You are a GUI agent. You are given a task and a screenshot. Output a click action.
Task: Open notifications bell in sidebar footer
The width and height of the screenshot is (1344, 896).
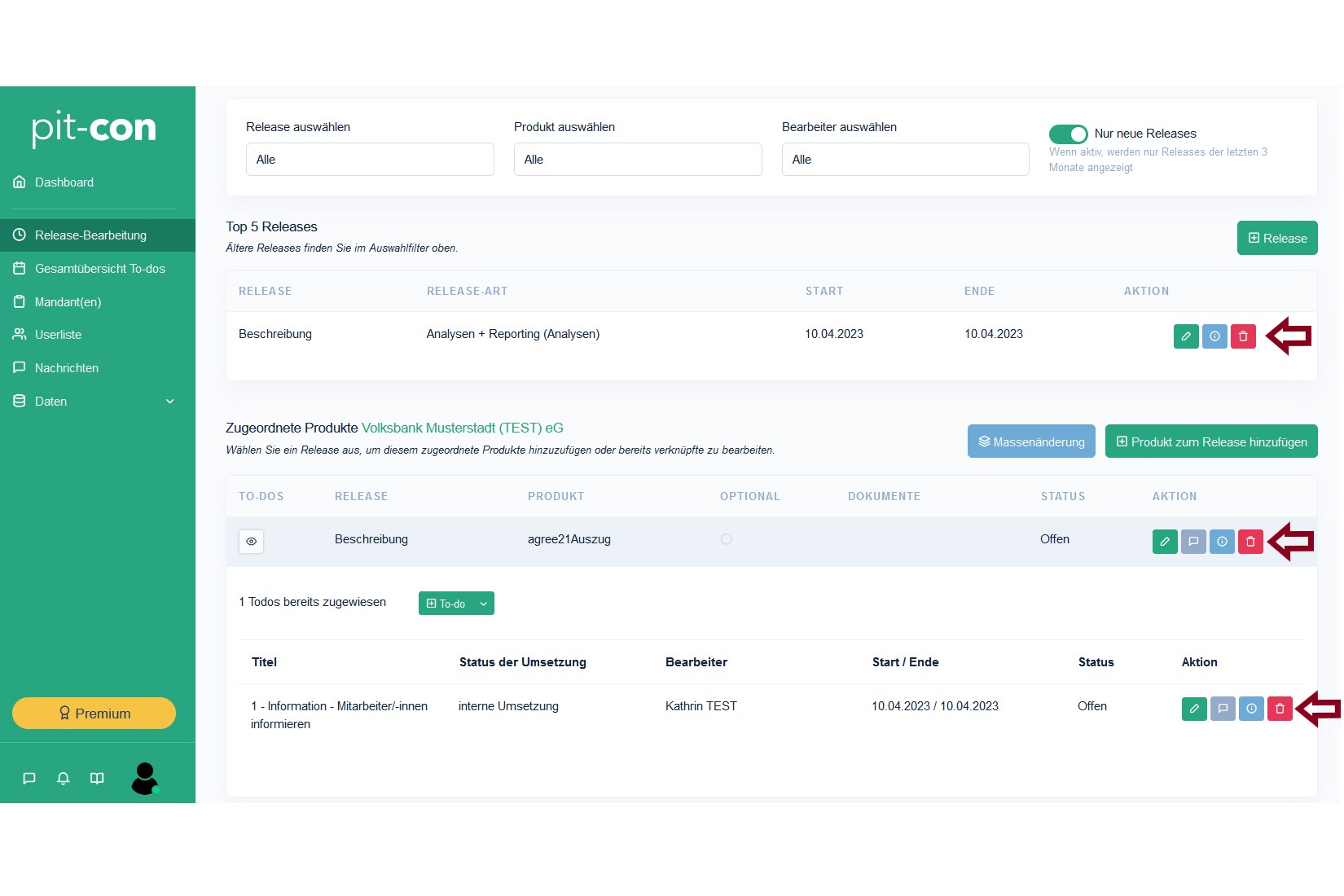pos(64,779)
